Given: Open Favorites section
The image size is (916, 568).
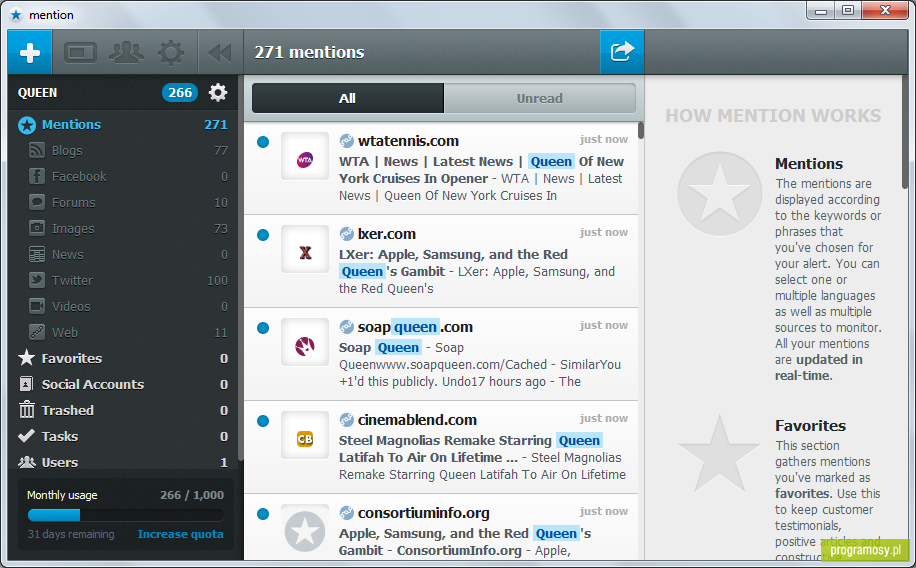Looking at the screenshot, I should (x=123, y=358).
